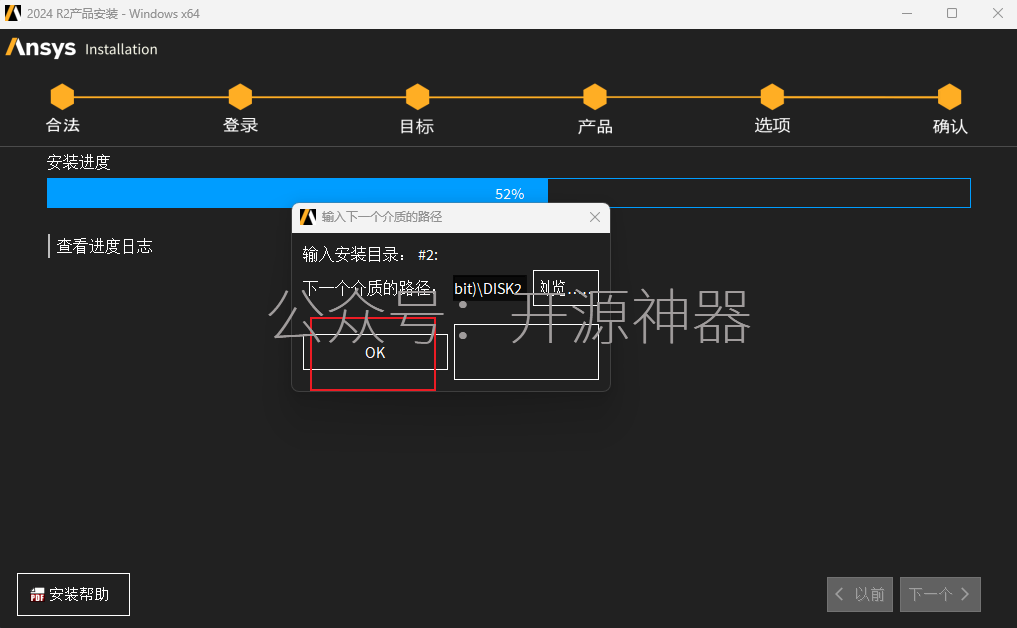Minimize the installer window
Screen dimensions: 1017x628
[x=907, y=14]
